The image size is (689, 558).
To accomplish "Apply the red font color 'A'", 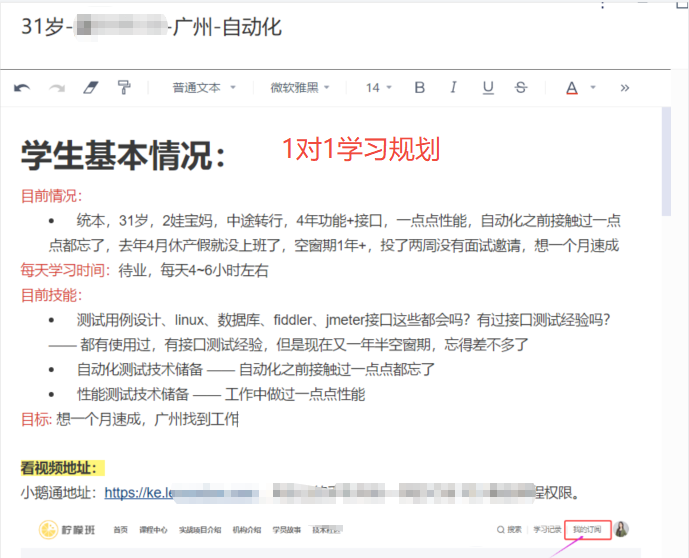I will click(x=571, y=88).
